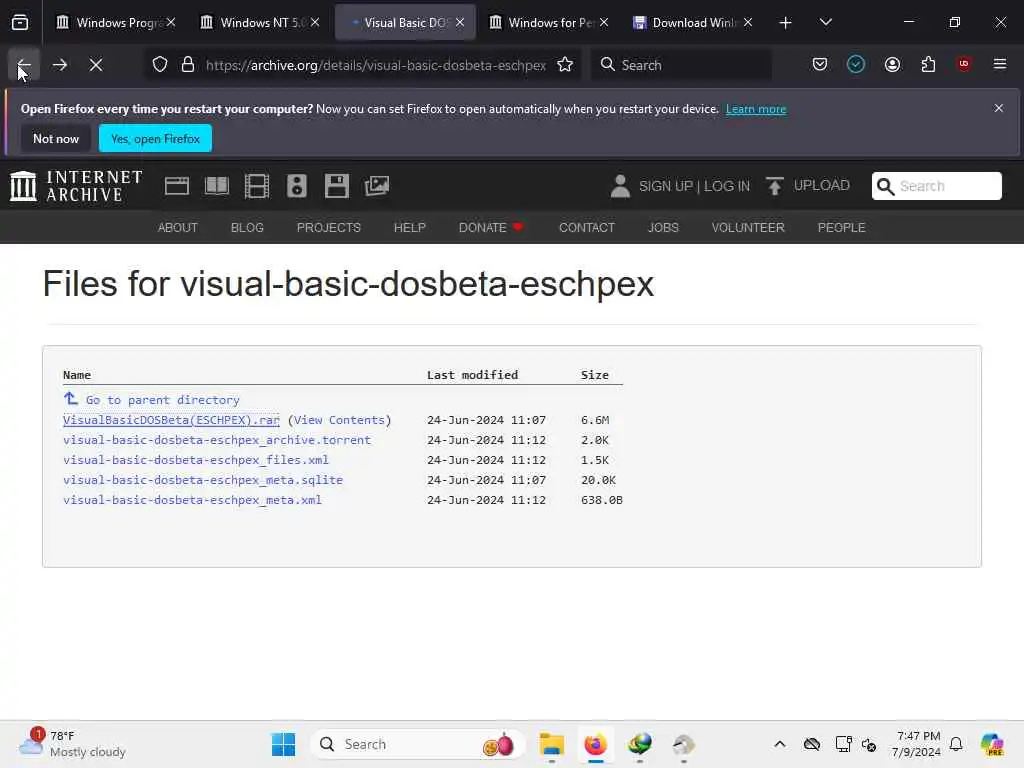This screenshot has height=768, width=1024.
Task: Focus the Firefox toolbar Search box
Action: click(681, 65)
